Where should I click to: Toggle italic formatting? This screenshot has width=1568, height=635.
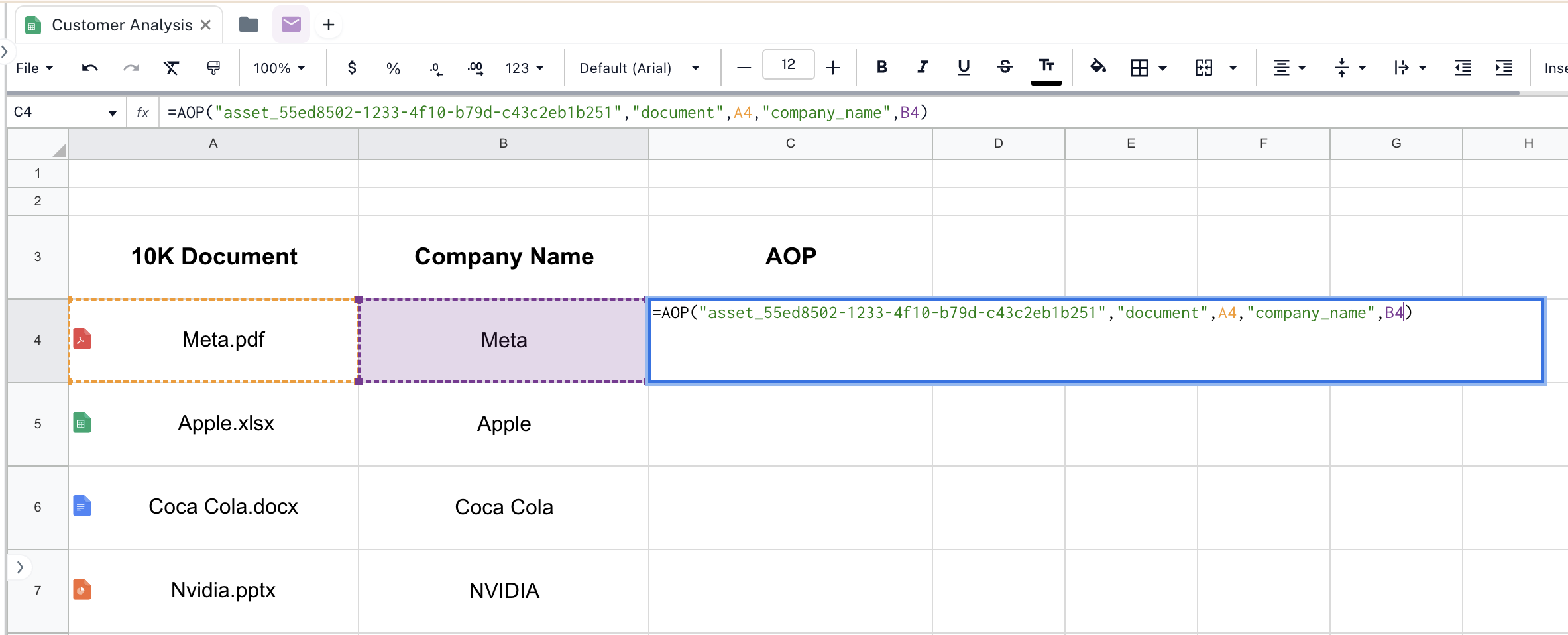[923, 67]
